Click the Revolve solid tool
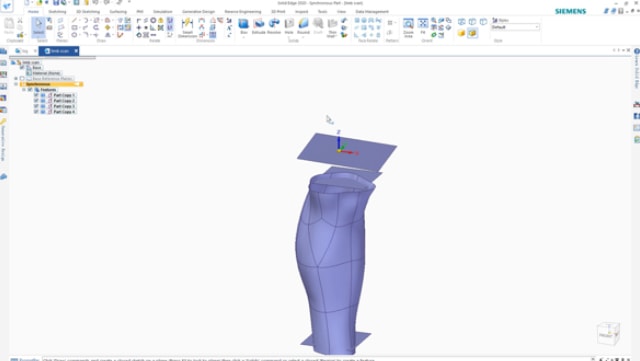 pos(274,26)
